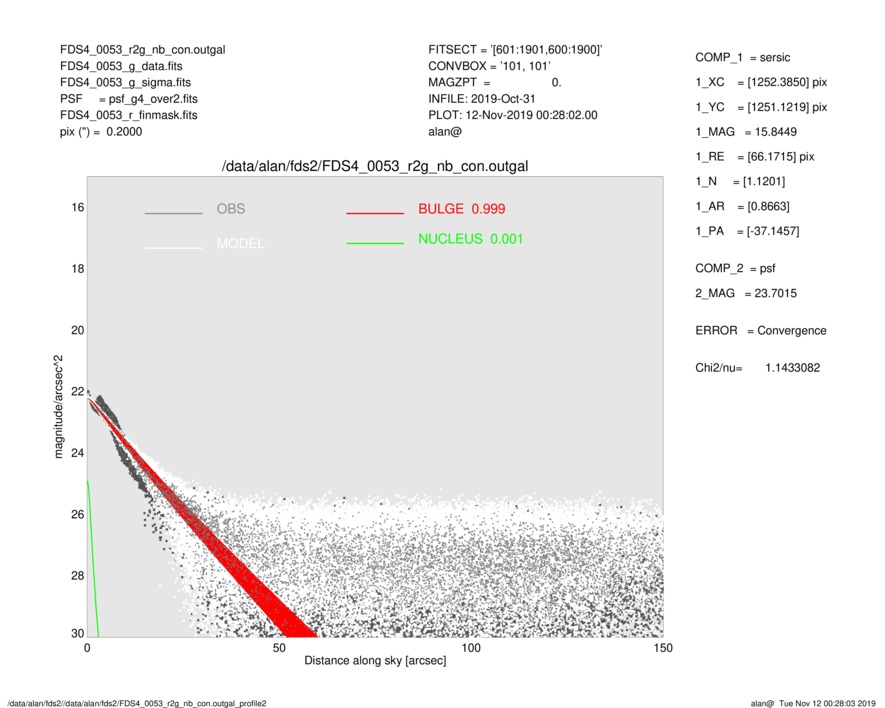Click the Chi2/nu= 1.1433082 value
Screen dimensions: 885x708
tap(757, 368)
